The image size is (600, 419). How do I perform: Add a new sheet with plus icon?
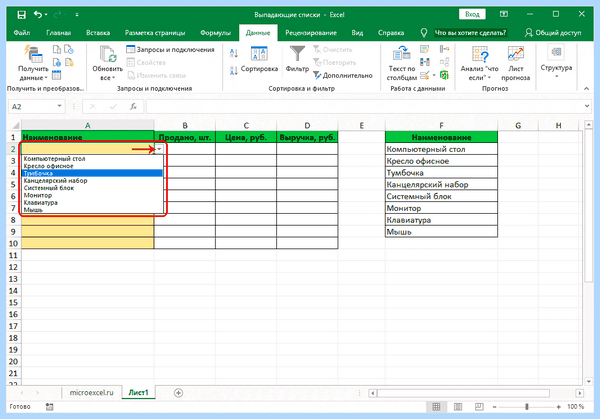178,393
